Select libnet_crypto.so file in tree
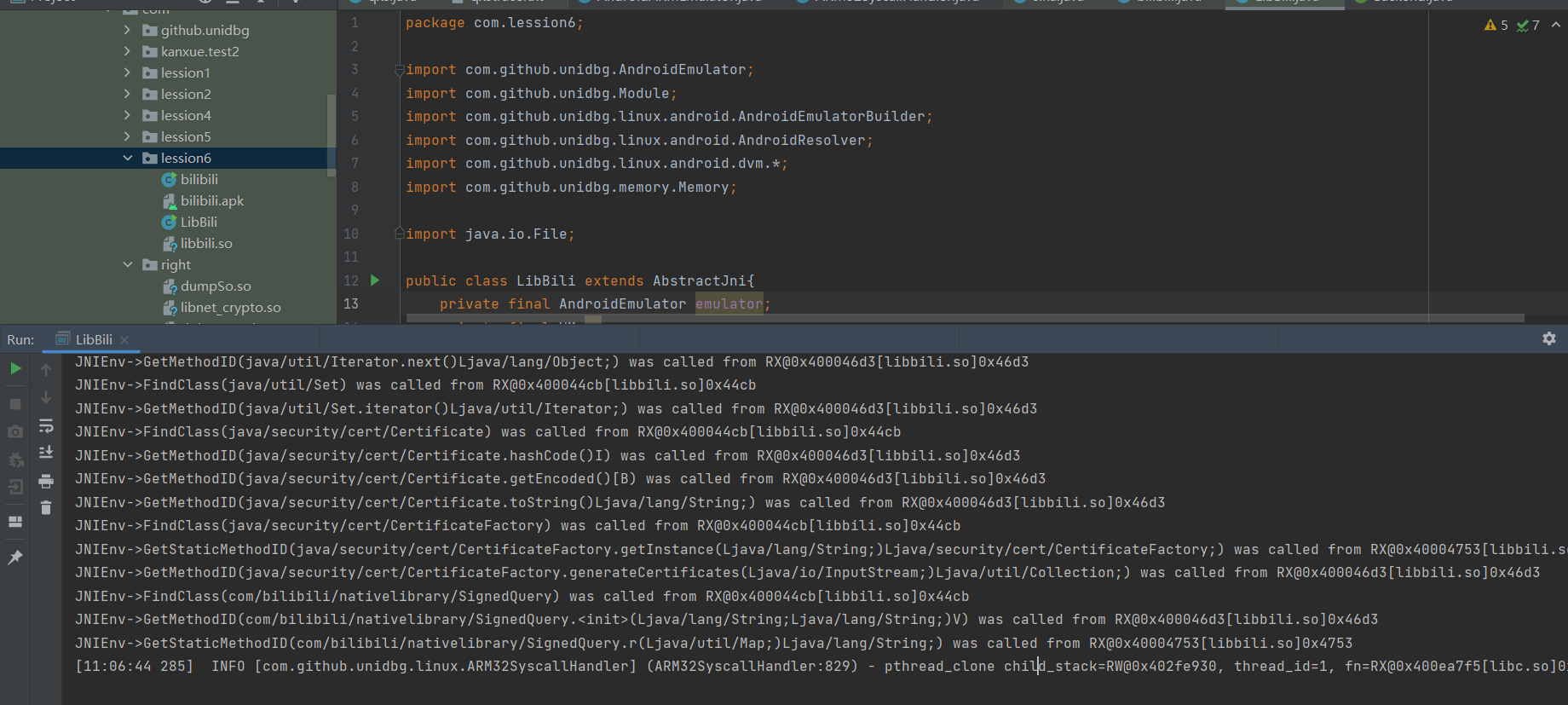 point(231,307)
